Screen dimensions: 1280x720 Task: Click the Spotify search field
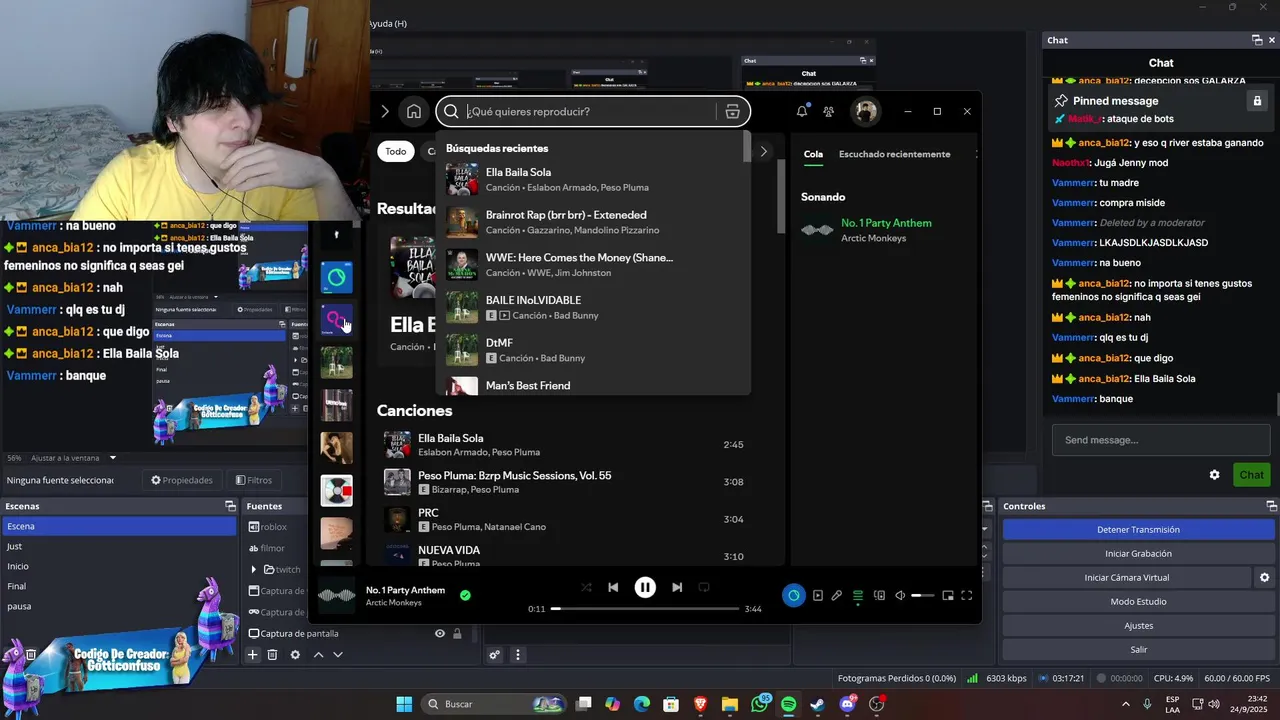(590, 111)
